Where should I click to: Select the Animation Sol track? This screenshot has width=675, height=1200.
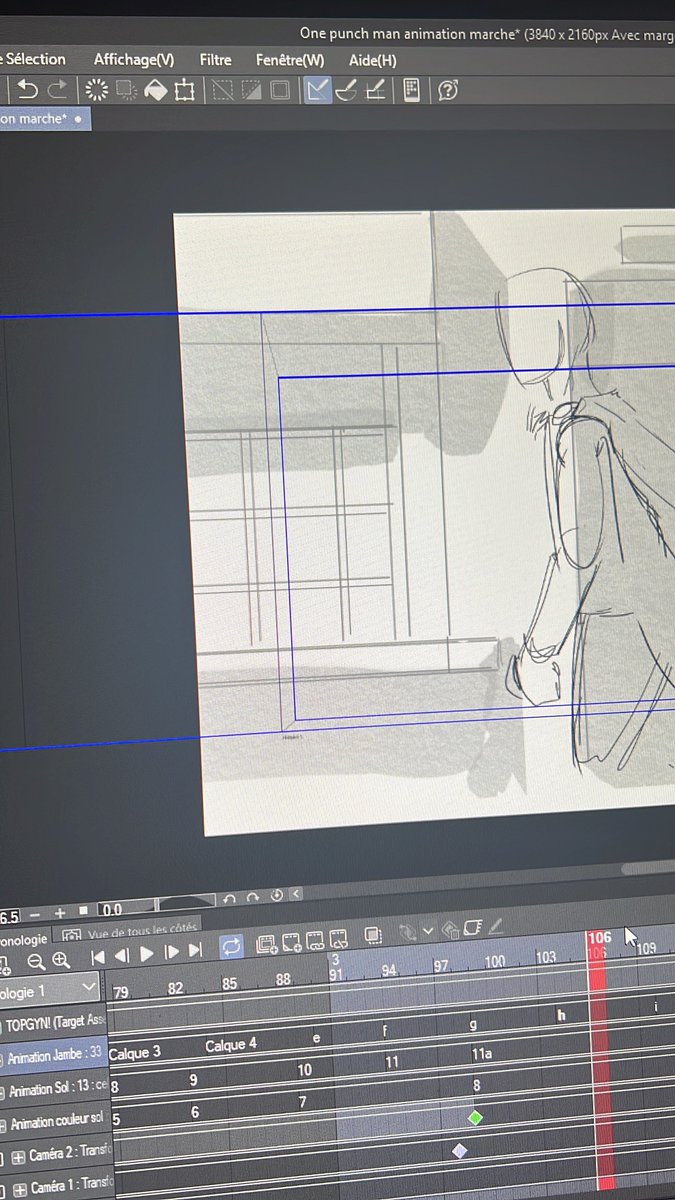(54, 1090)
